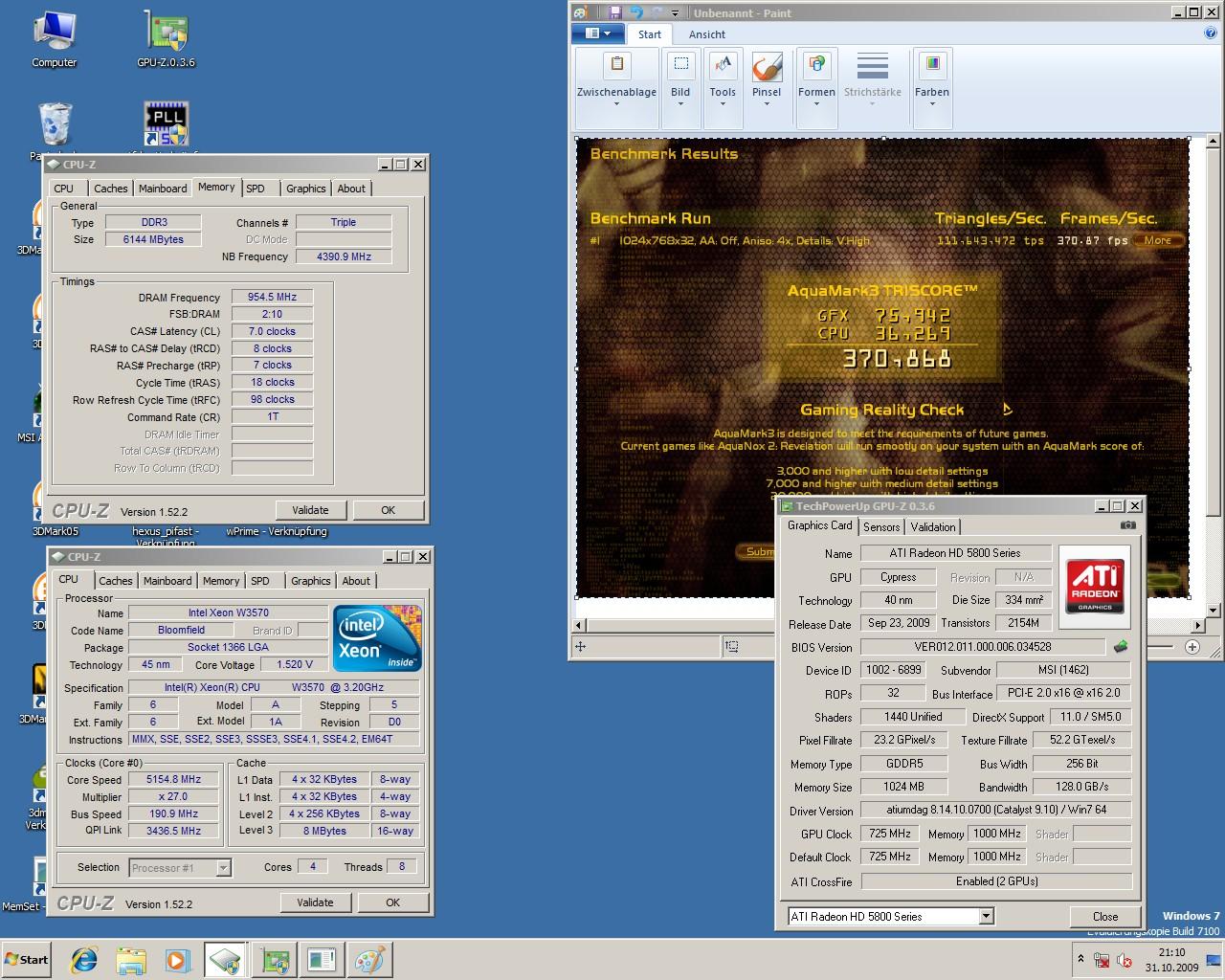Open the PLL desktop shortcut icon
The image size is (1225, 980).
(x=166, y=125)
